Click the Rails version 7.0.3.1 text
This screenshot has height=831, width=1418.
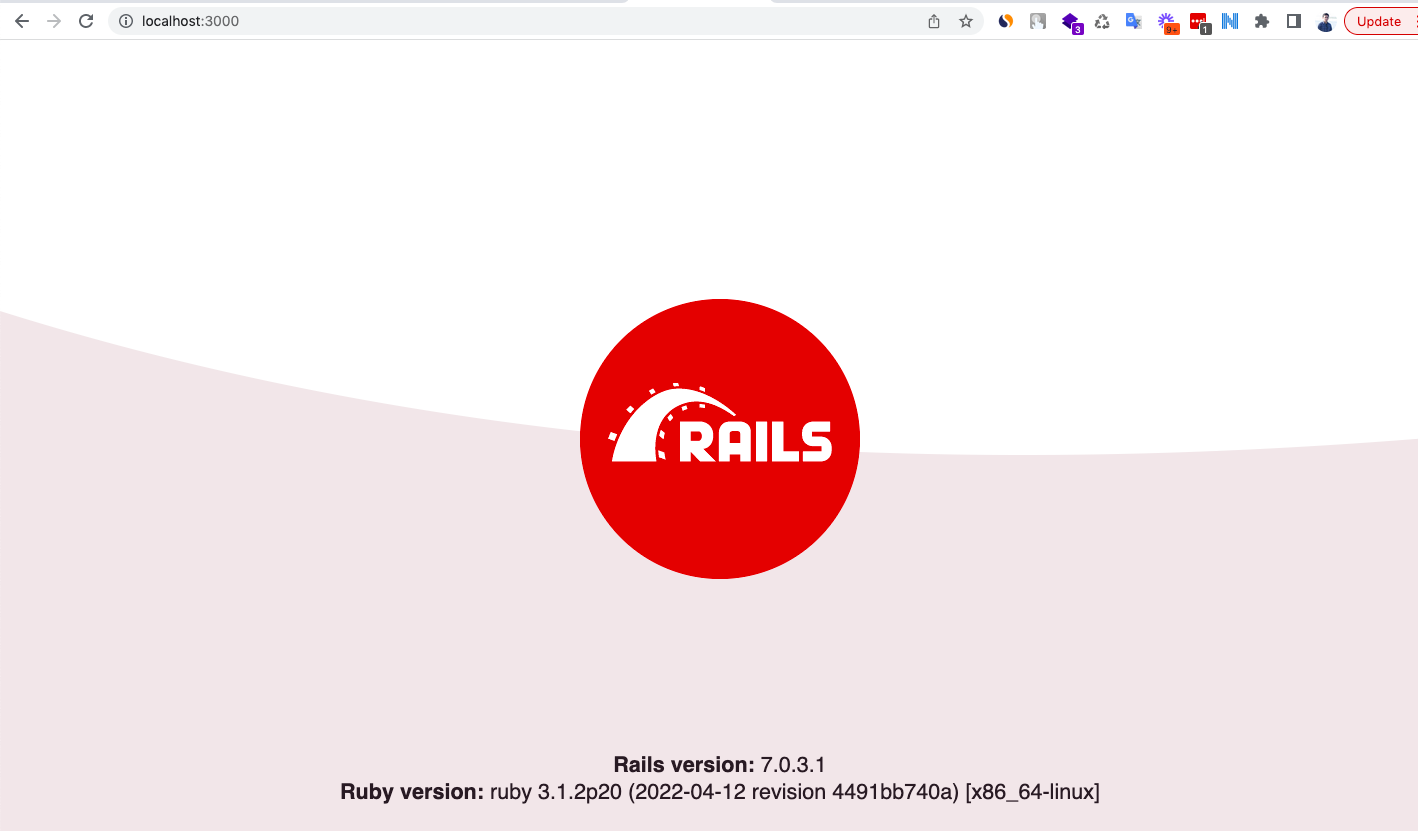720,765
